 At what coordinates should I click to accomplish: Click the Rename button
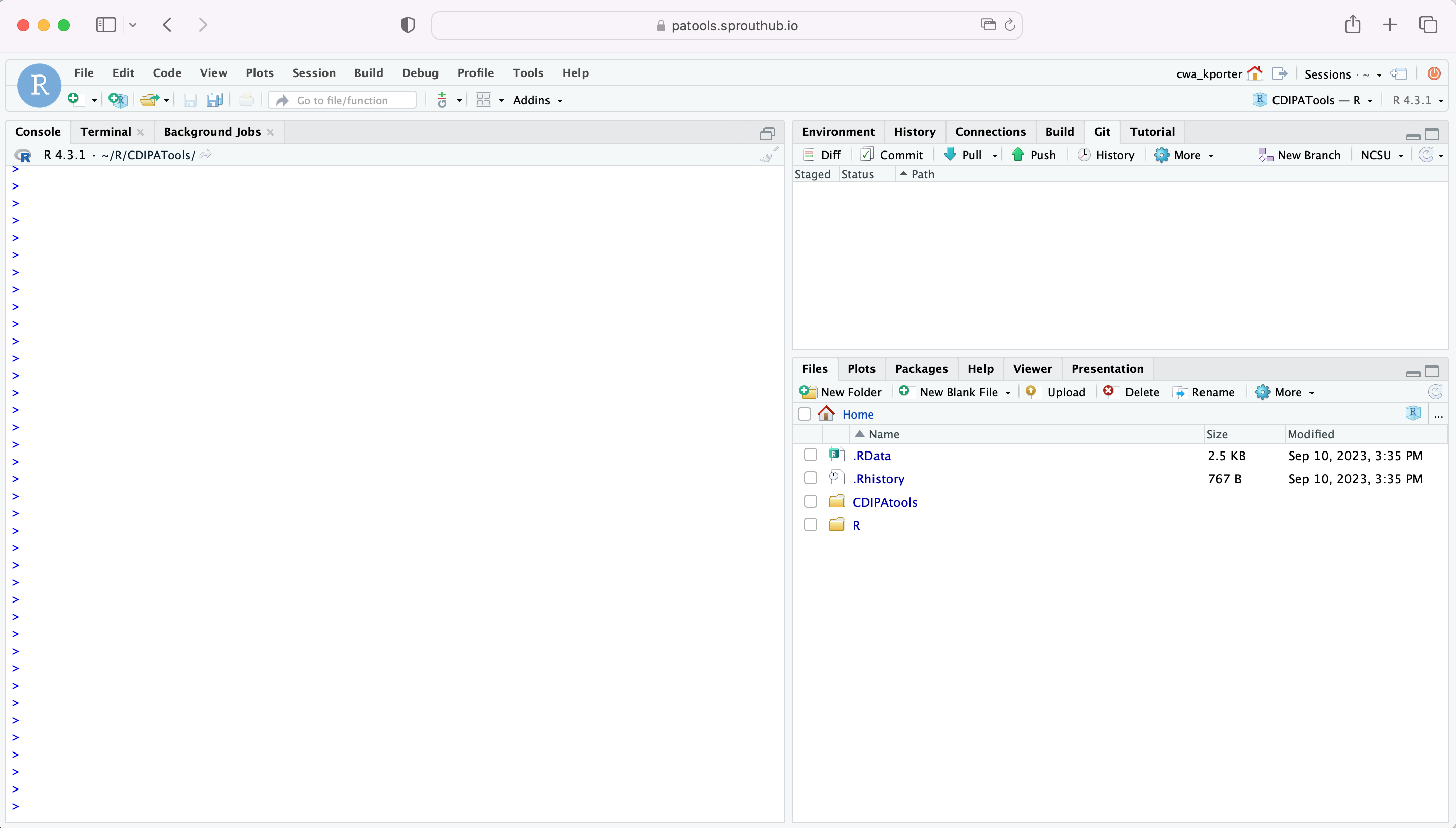tap(1204, 392)
